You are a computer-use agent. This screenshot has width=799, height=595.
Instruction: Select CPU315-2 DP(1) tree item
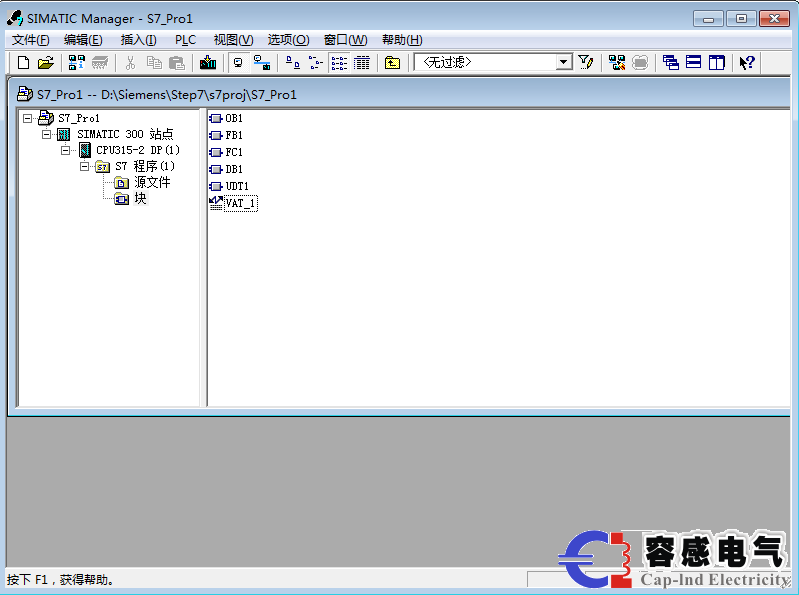[x=138, y=150]
